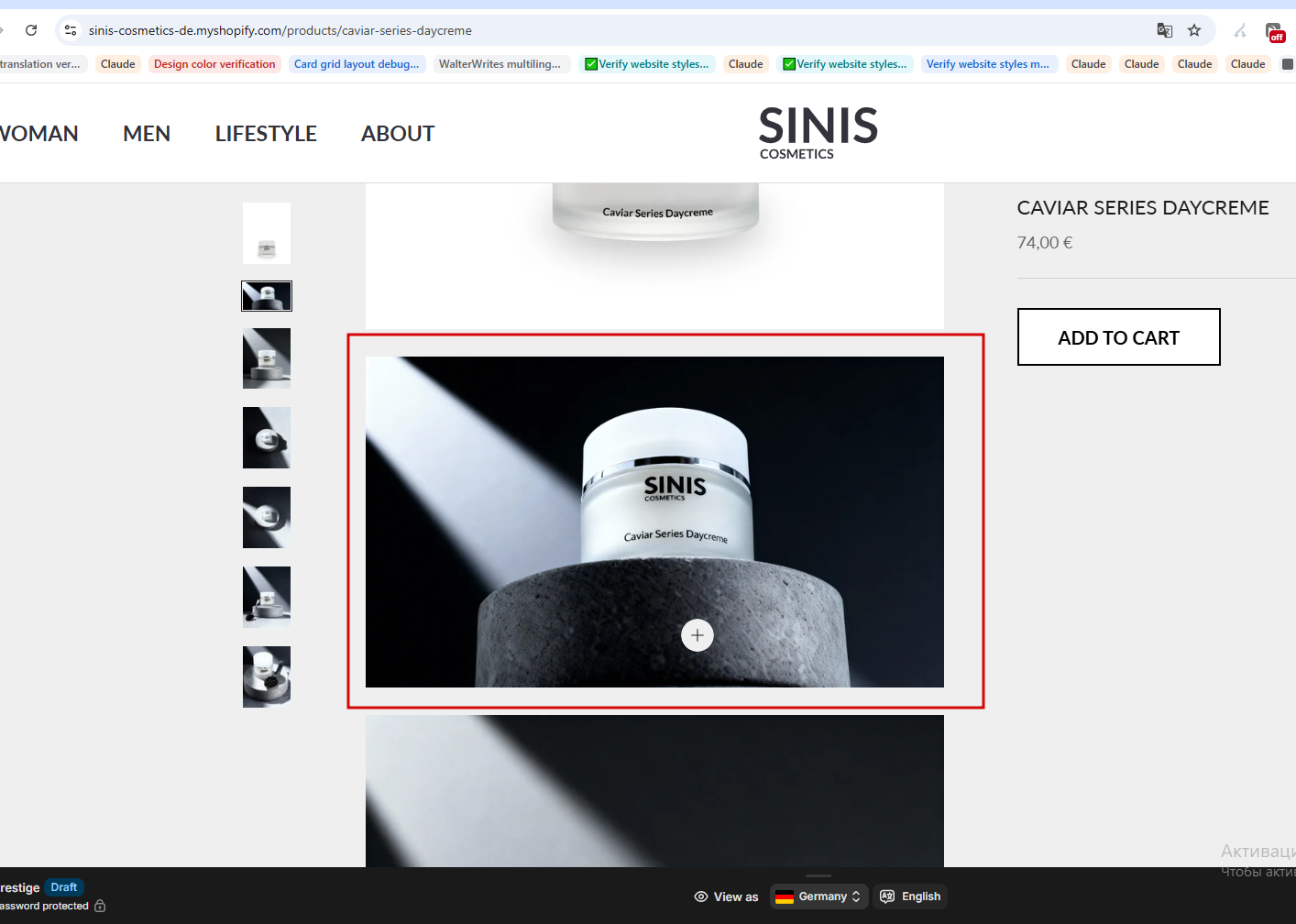This screenshot has width=1296, height=924.
Task: Select the fourth product thumbnail
Action: [x=267, y=438]
